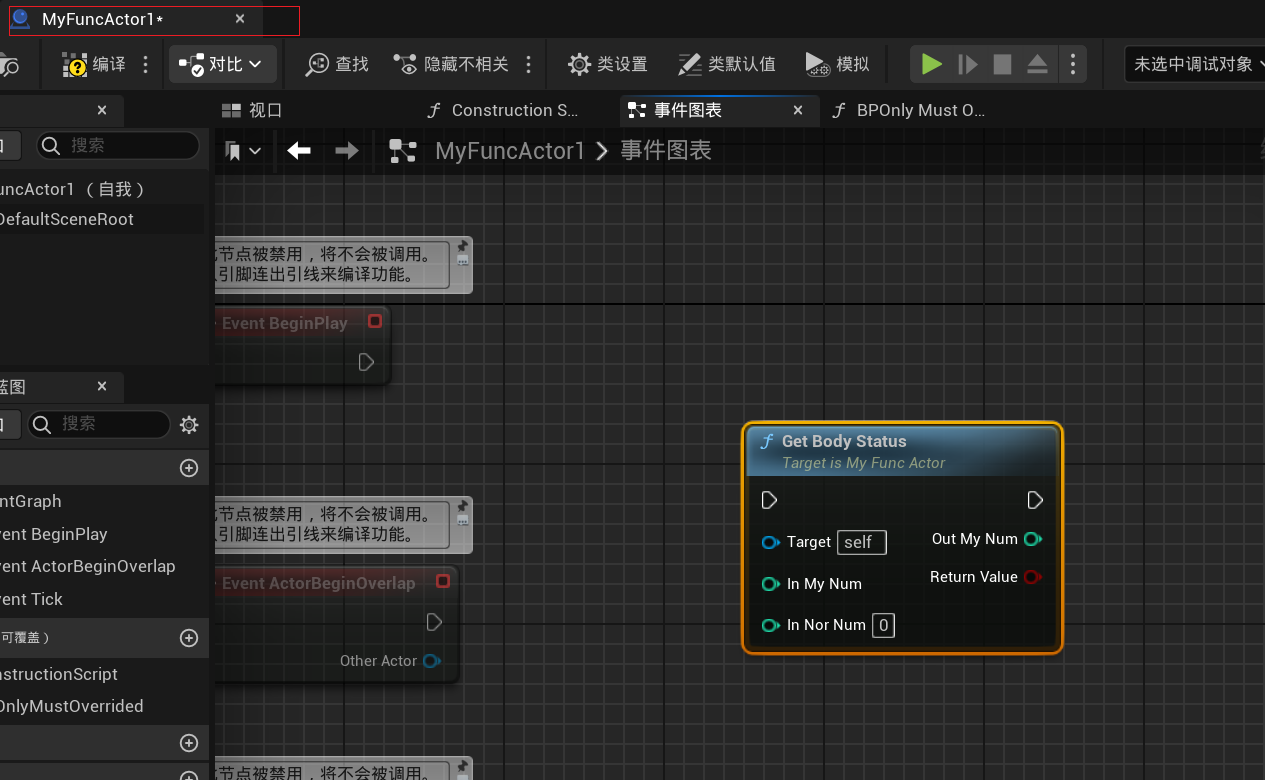Click the Out My Num output pin
The width and height of the screenshot is (1265, 780).
pos(1033,539)
